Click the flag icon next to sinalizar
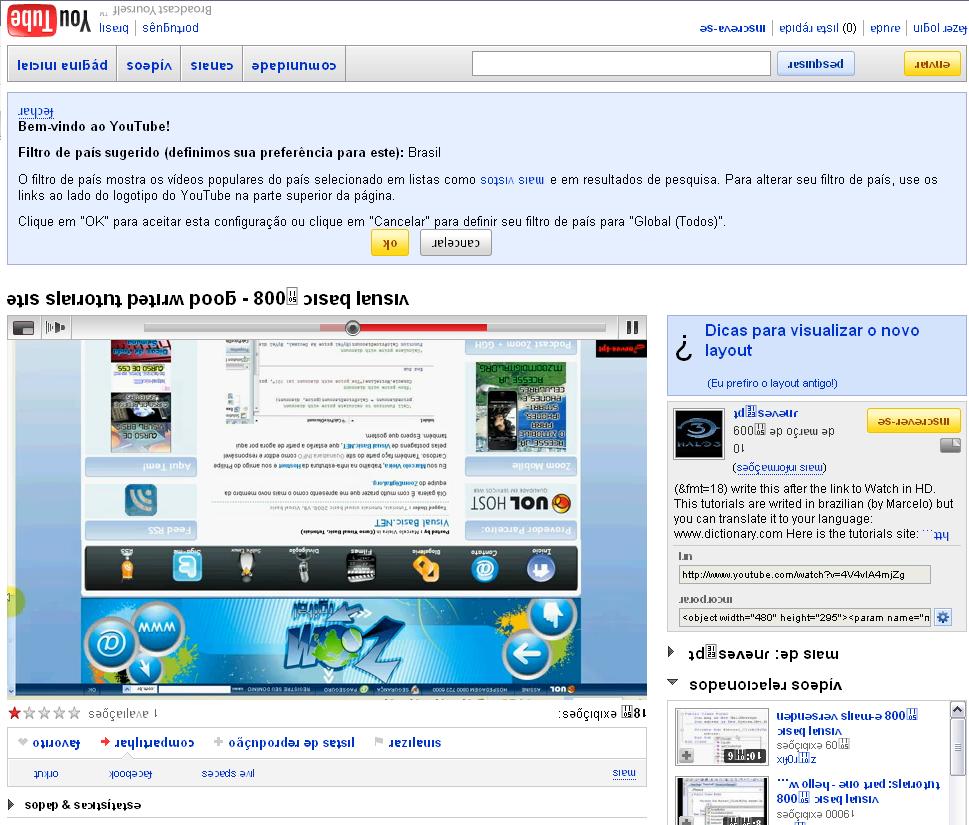Screen dimensions: 969x825 coord(379,742)
